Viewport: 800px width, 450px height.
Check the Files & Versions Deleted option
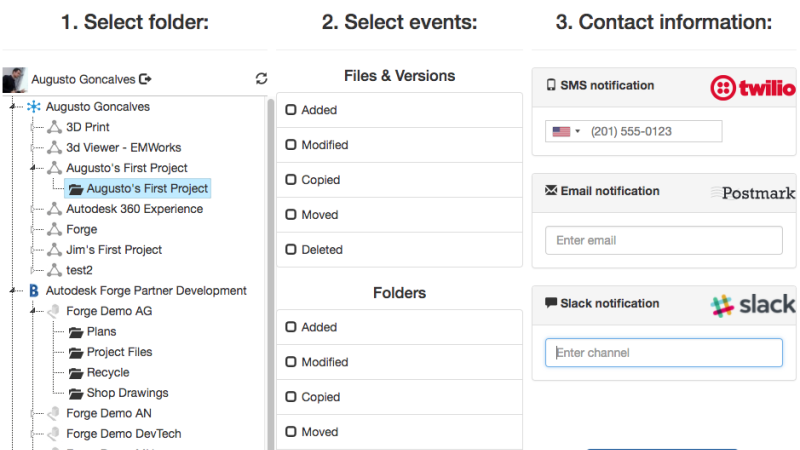(291, 250)
